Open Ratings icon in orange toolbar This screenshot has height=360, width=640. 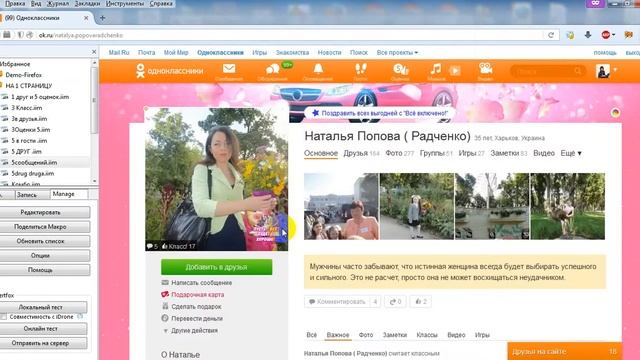pyautogui.click(x=400, y=69)
